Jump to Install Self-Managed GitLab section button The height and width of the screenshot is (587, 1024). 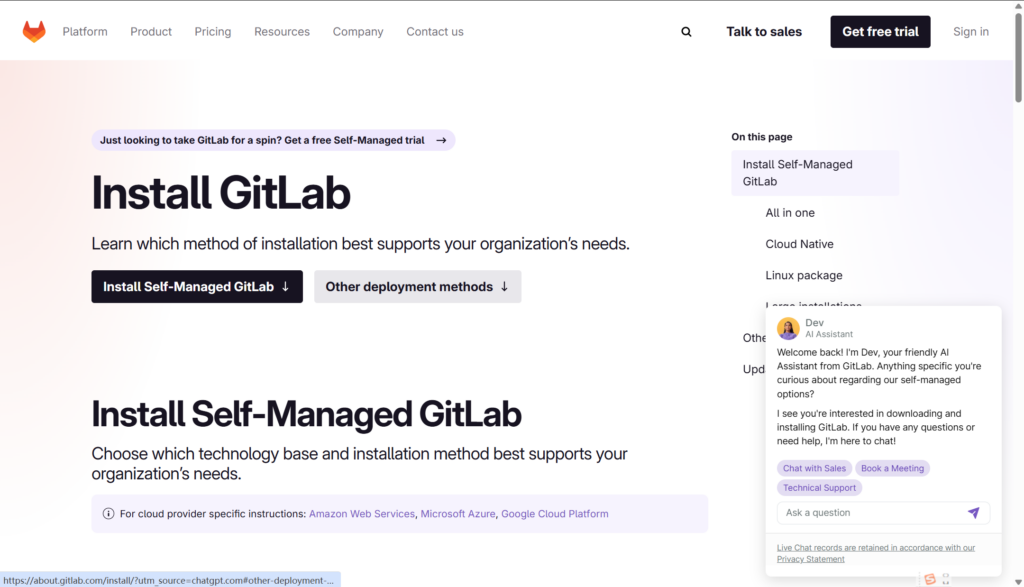[x=197, y=287]
